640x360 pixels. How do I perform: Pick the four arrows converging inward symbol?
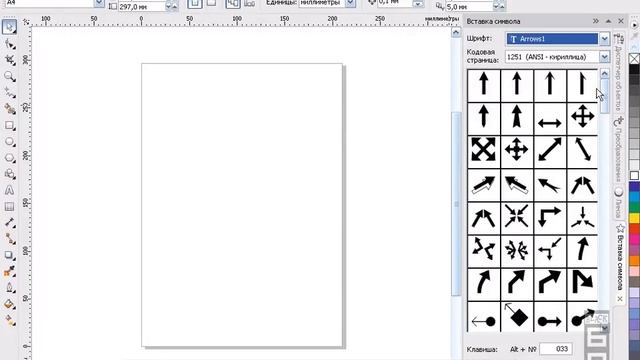pyautogui.click(x=516, y=216)
